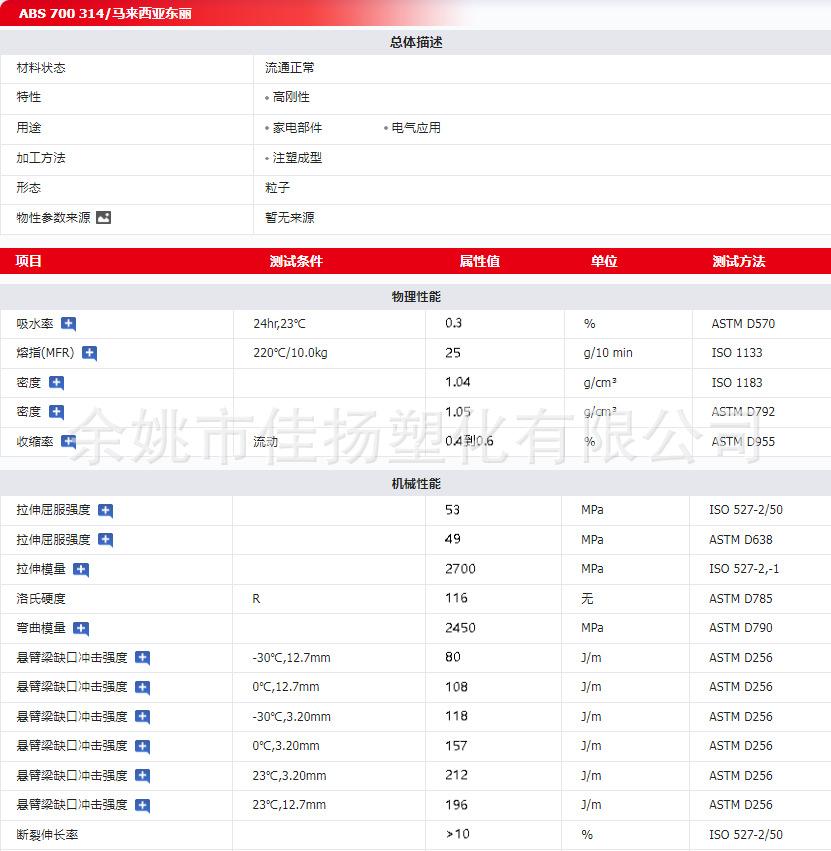Expand 悬臂梁缺口冲击强度 row at 0℃,3.20mm via plus icon
The height and width of the screenshot is (851, 831).
pos(142,747)
